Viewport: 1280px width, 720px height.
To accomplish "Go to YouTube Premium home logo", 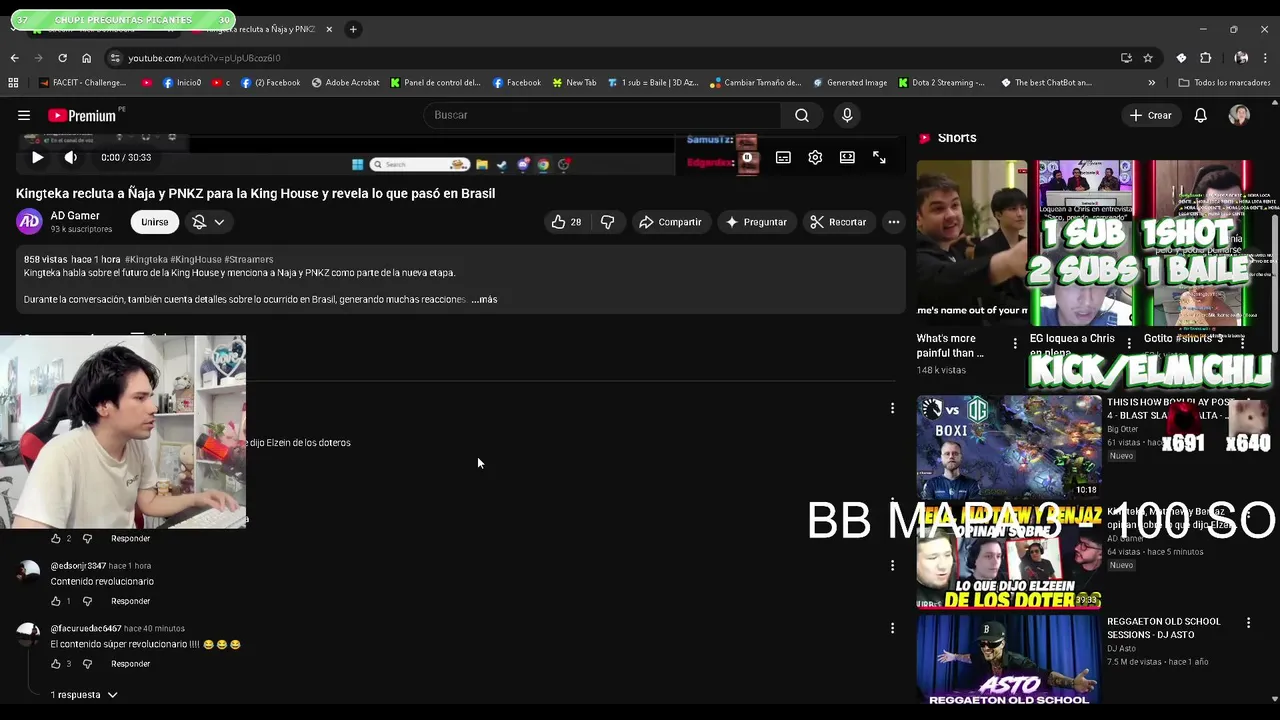I will click(82, 115).
